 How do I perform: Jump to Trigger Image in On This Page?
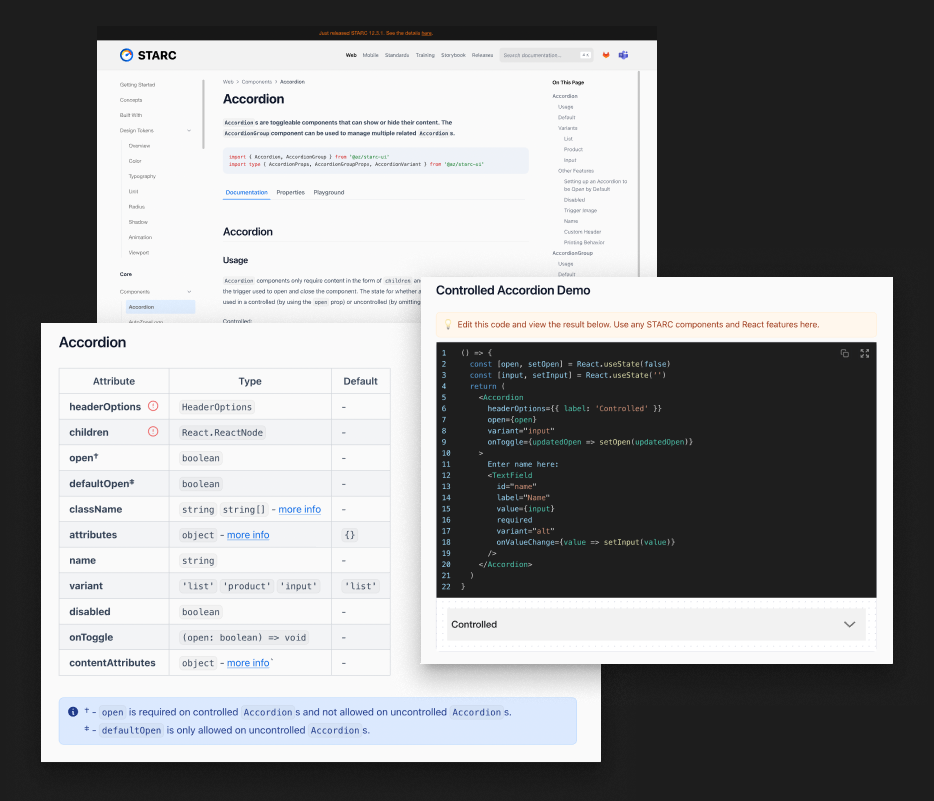tap(580, 211)
